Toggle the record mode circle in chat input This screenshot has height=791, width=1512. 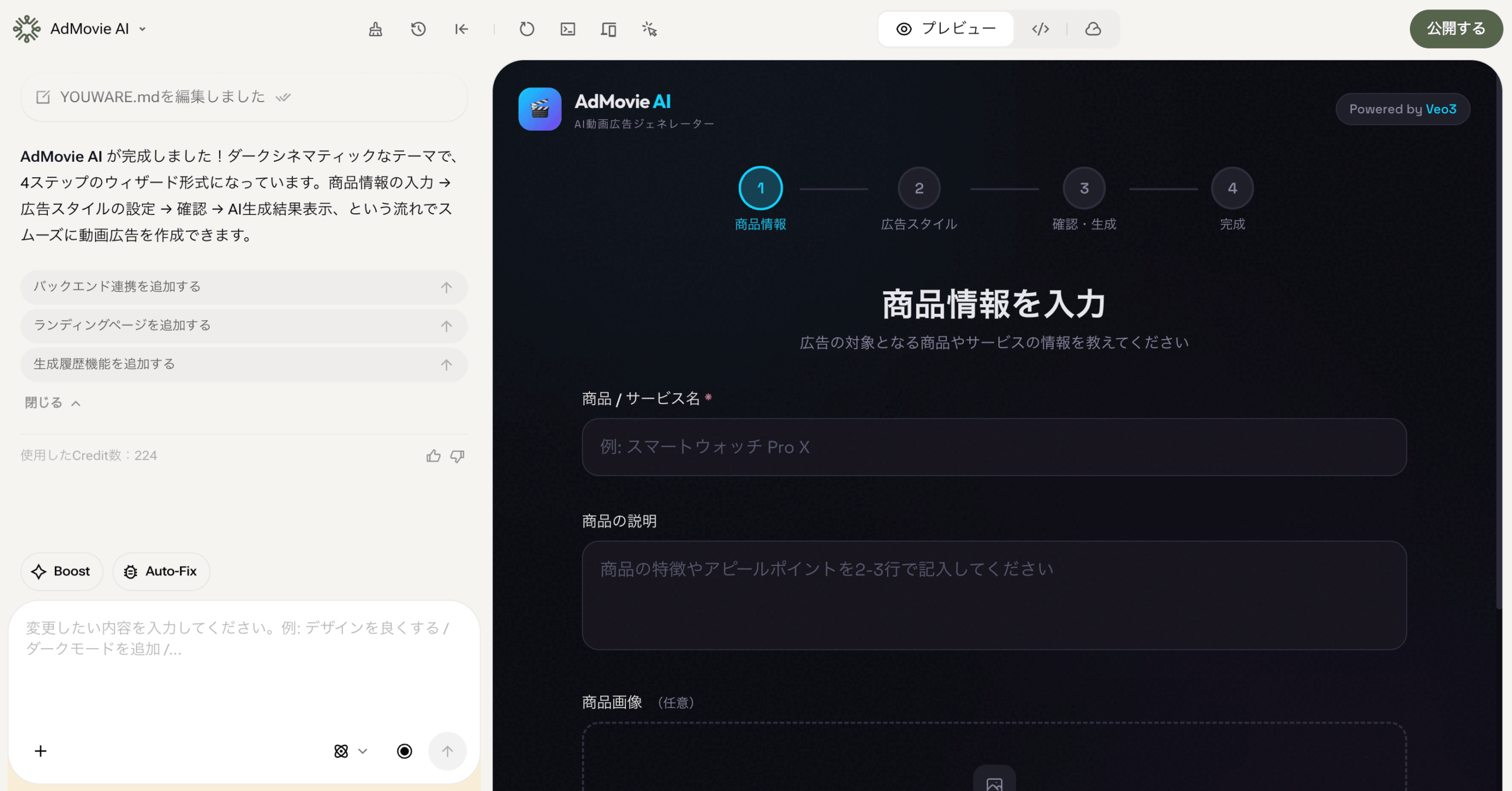click(x=404, y=751)
